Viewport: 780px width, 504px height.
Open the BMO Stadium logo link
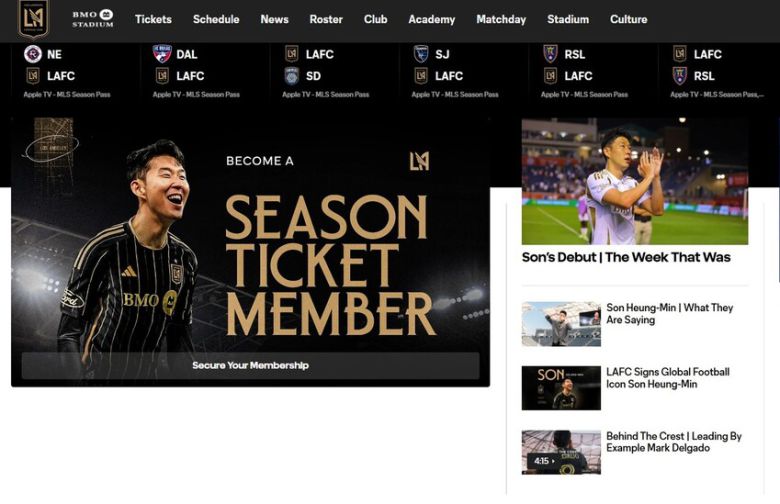click(93, 19)
